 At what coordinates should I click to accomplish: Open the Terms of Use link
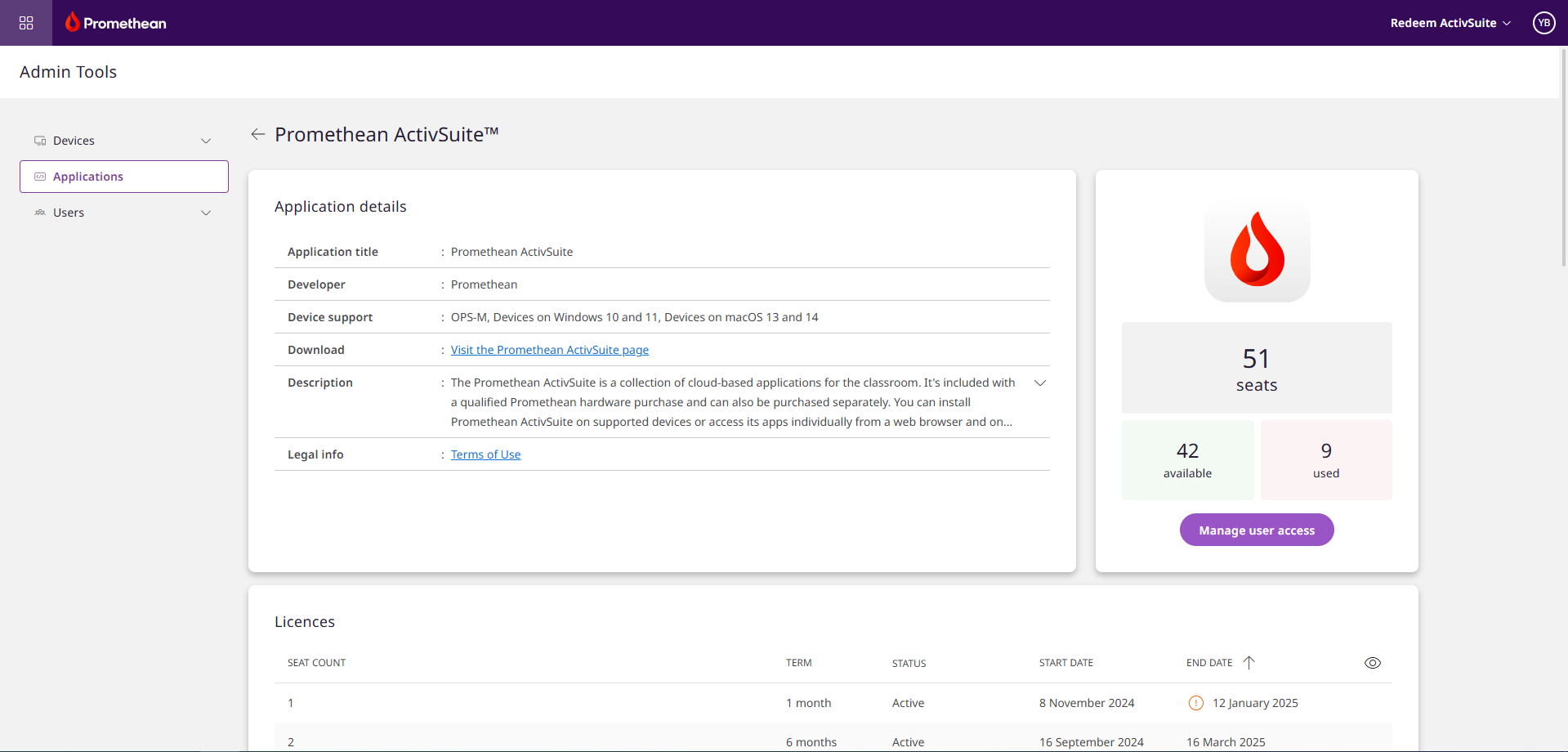[x=485, y=454]
